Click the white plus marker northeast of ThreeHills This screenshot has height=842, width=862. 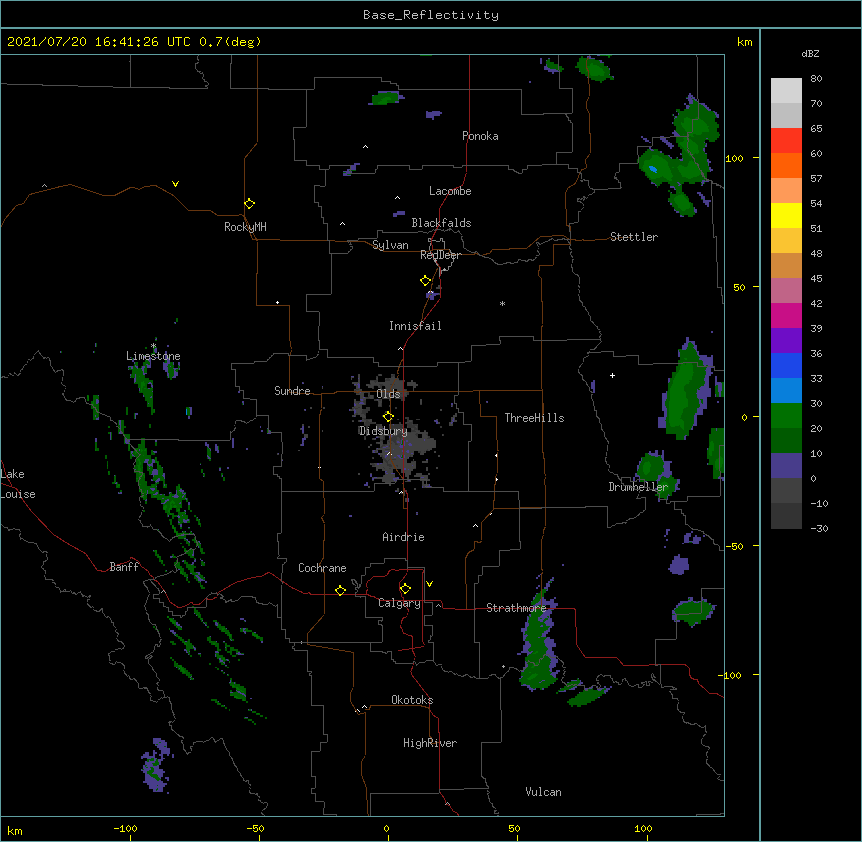[x=612, y=375]
